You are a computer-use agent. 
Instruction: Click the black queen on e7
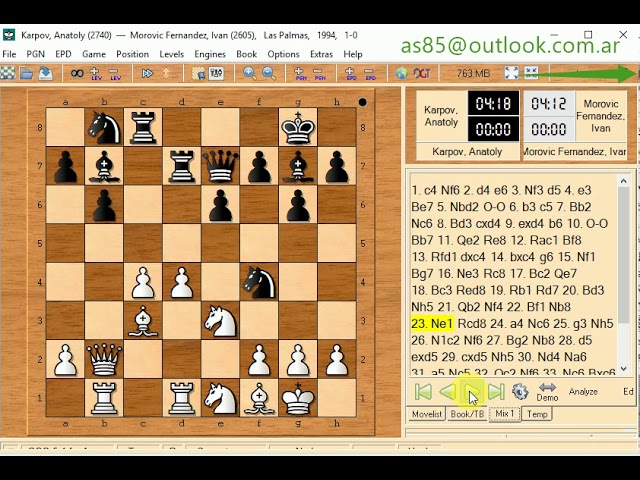[x=220, y=166]
